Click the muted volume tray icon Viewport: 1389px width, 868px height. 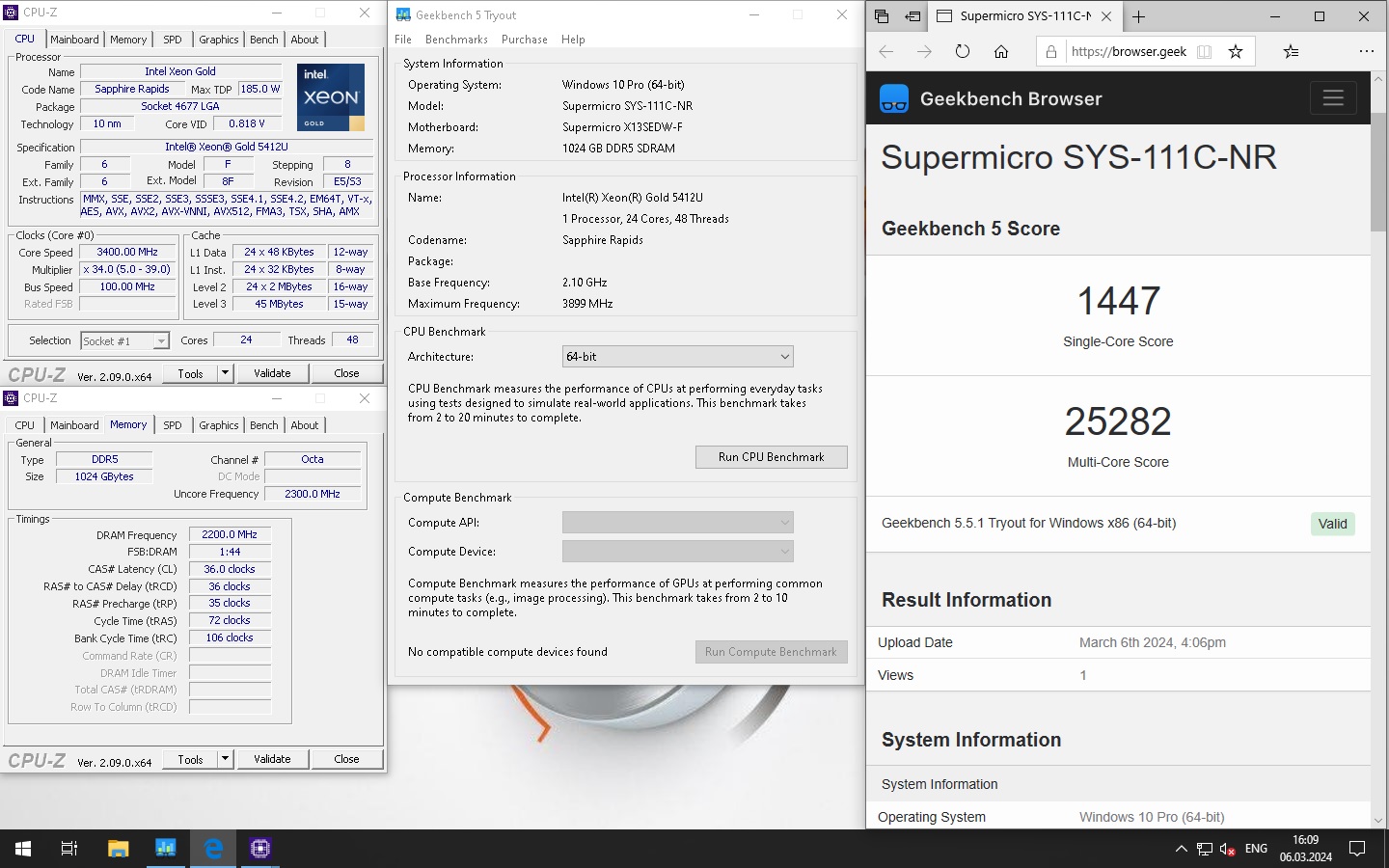pyautogui.click(x=1228, y=849)
